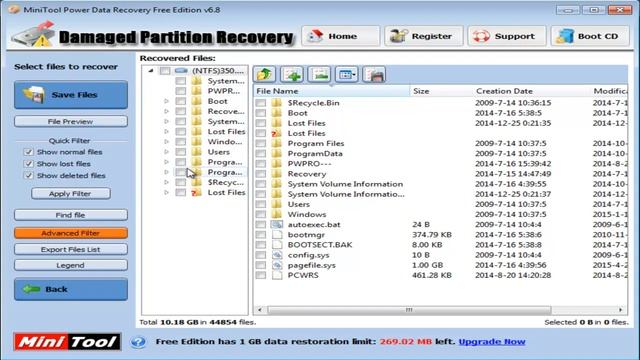
Task: Sort by File Name column header
Action: tap(331, 91)
